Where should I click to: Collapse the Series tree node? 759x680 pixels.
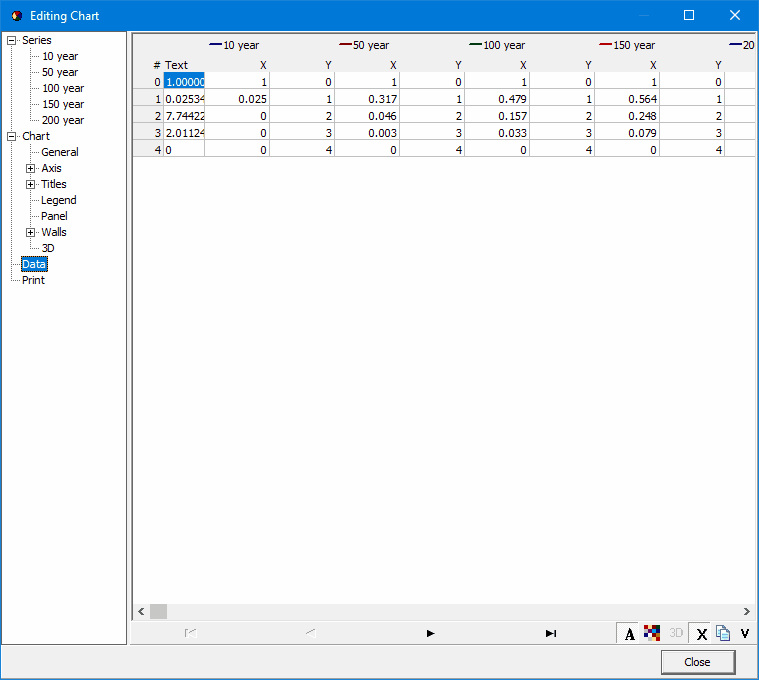12,41
